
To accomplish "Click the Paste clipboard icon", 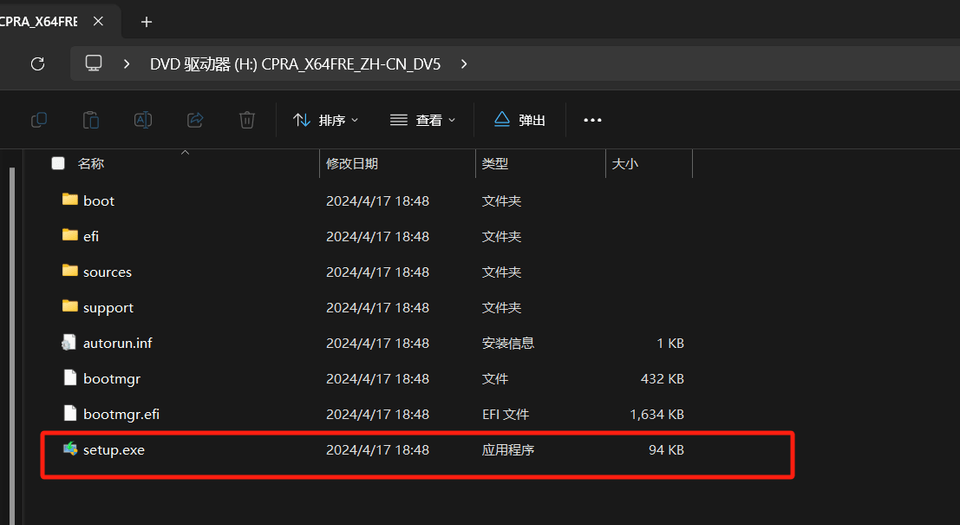I will (91, 120).
